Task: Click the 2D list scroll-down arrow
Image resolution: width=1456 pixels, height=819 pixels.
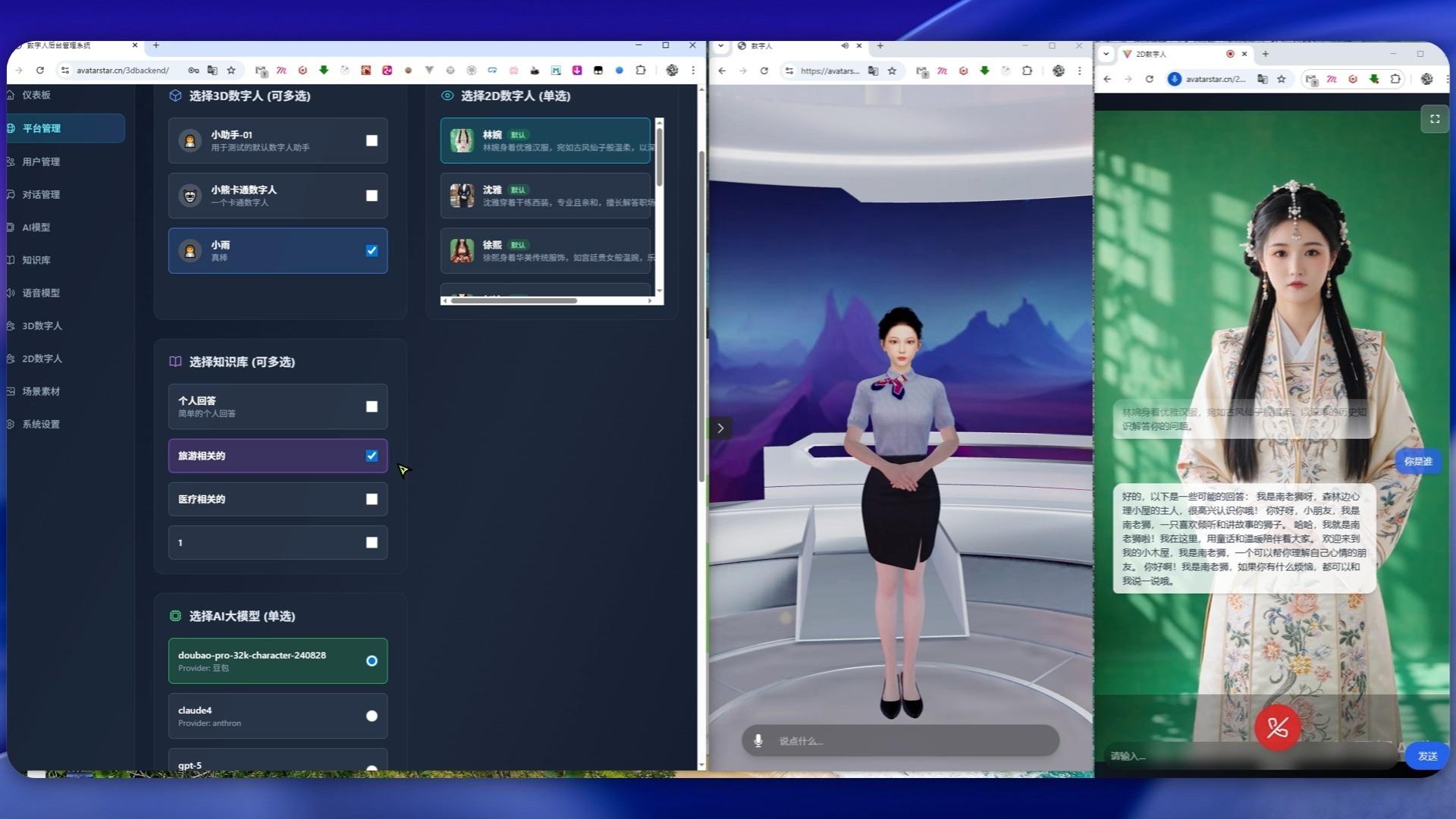Action: (x=659, y=290)
